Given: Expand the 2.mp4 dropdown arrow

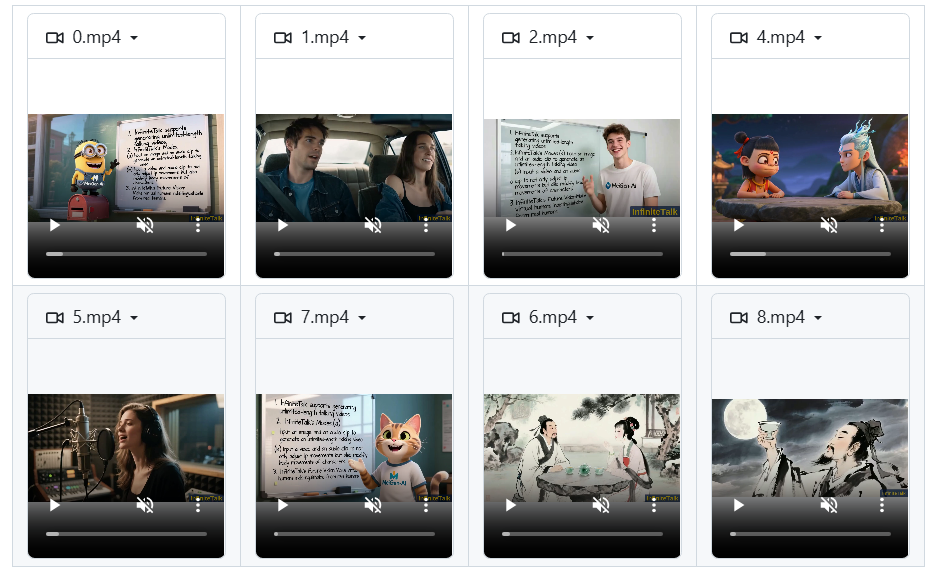Looking at the screenshot, I should [x=590, y=38].
